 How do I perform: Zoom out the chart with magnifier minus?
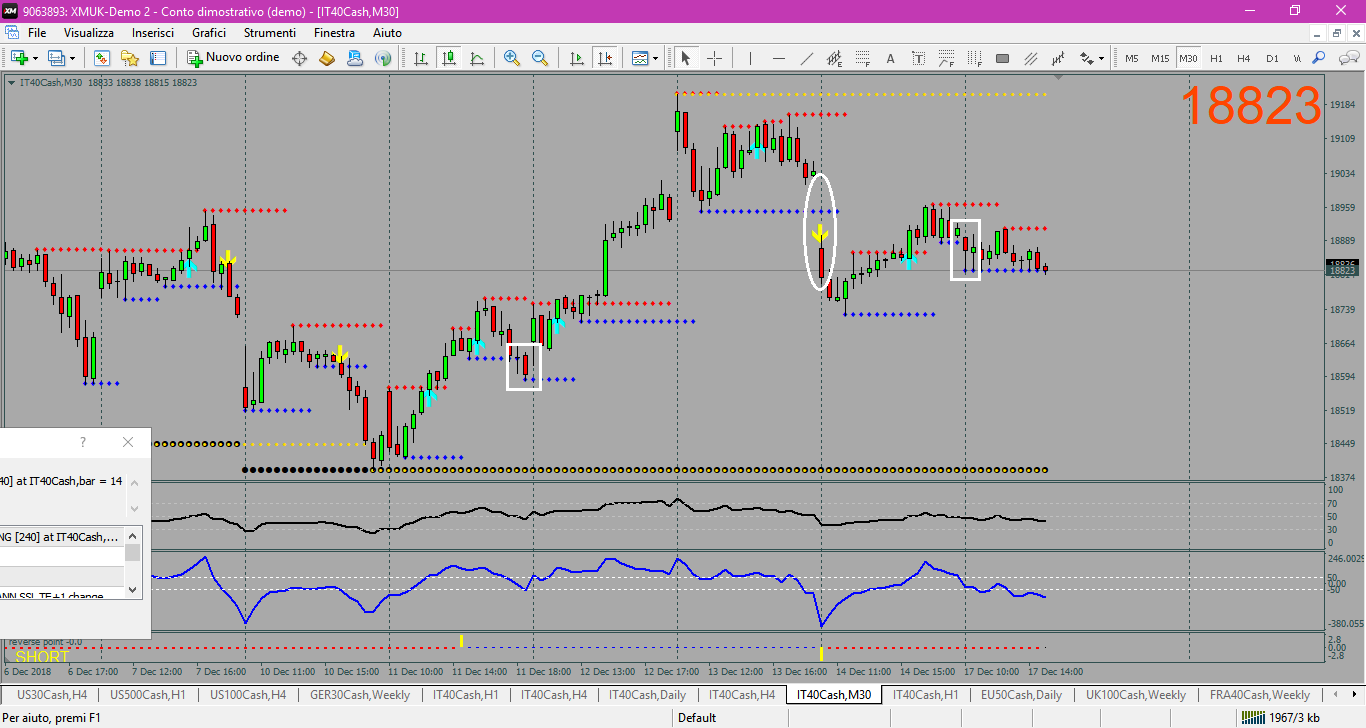pos(540,58)
